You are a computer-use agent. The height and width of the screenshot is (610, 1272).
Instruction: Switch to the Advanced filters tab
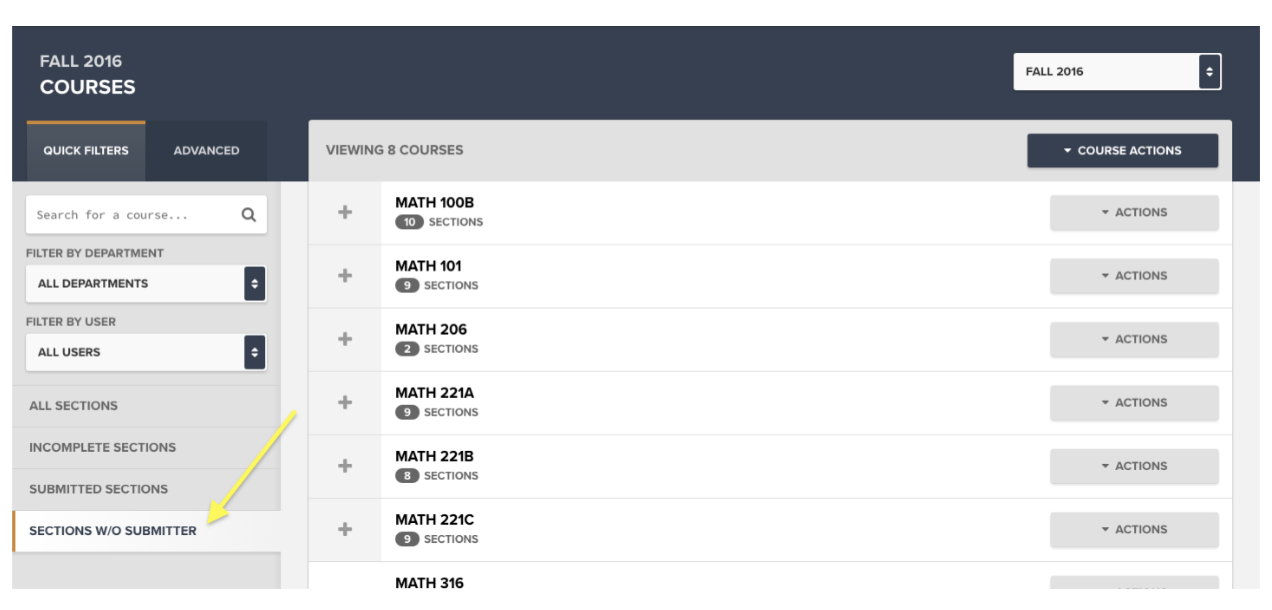click(206, 151)
